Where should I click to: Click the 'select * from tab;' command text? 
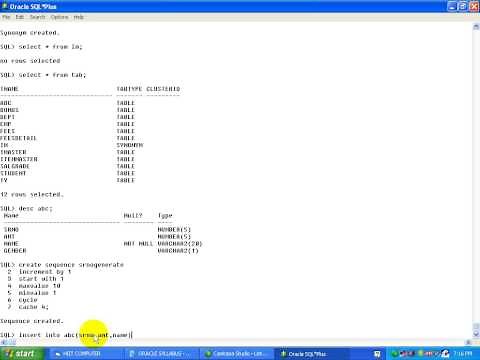52,75
